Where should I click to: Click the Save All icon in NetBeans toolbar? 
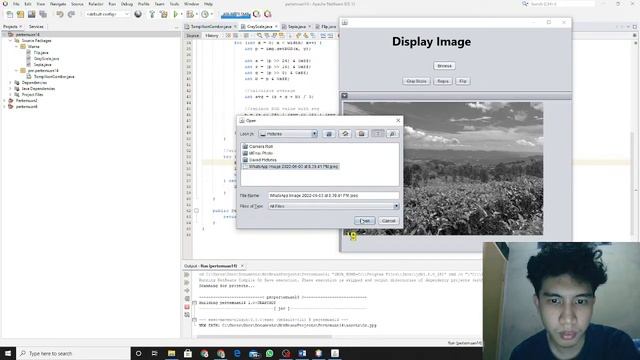[42, 14]
